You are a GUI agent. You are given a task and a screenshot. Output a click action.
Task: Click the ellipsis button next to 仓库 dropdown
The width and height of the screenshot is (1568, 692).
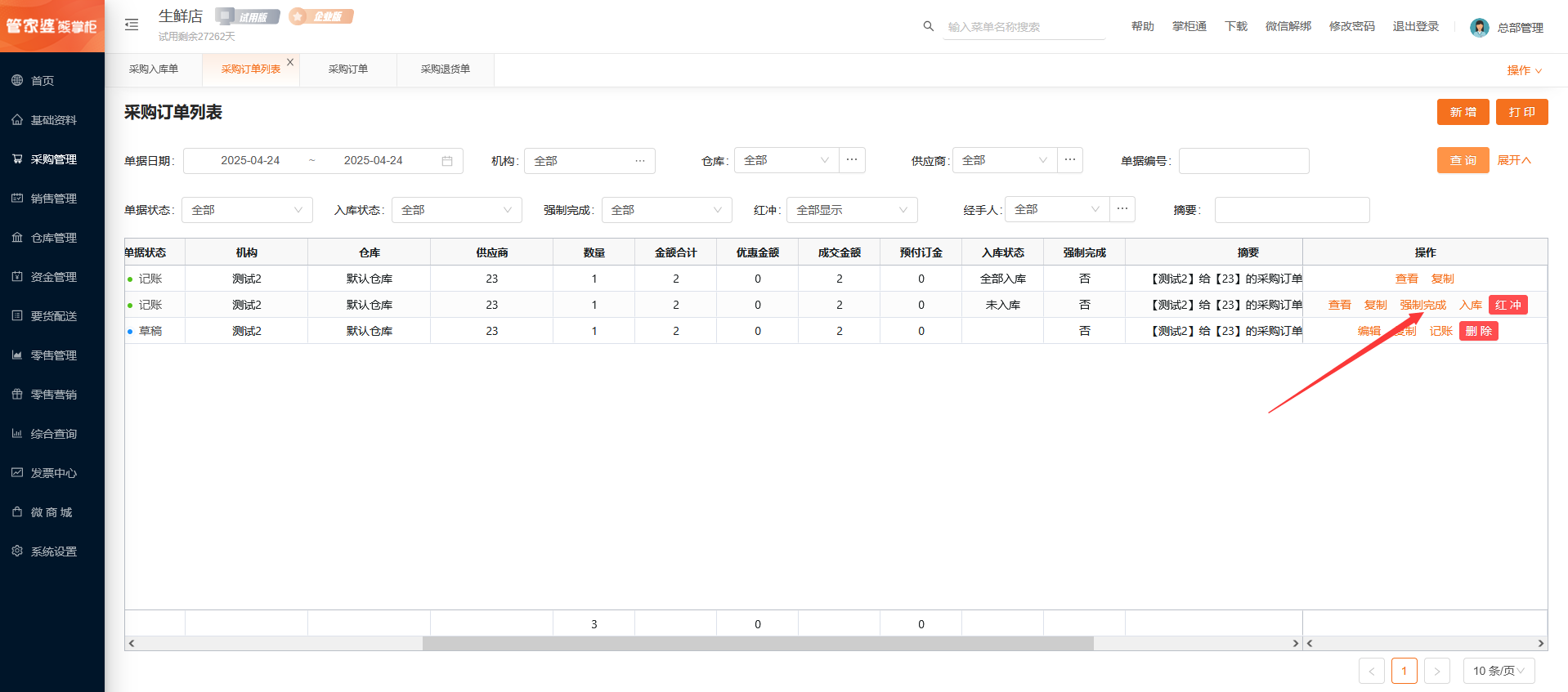point(852,160)
